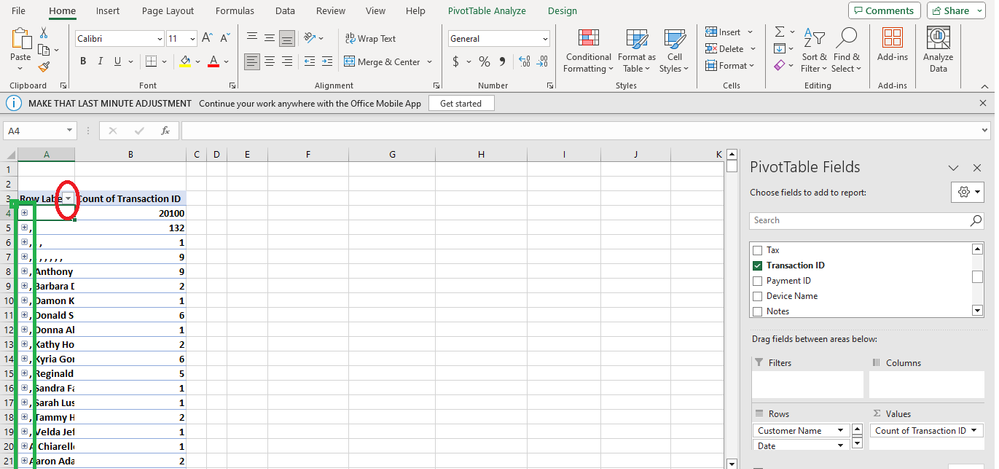This screenshot has width=999, height=469.
Task: Click Increase Decimal icon
Action: (x=524, y=62)
